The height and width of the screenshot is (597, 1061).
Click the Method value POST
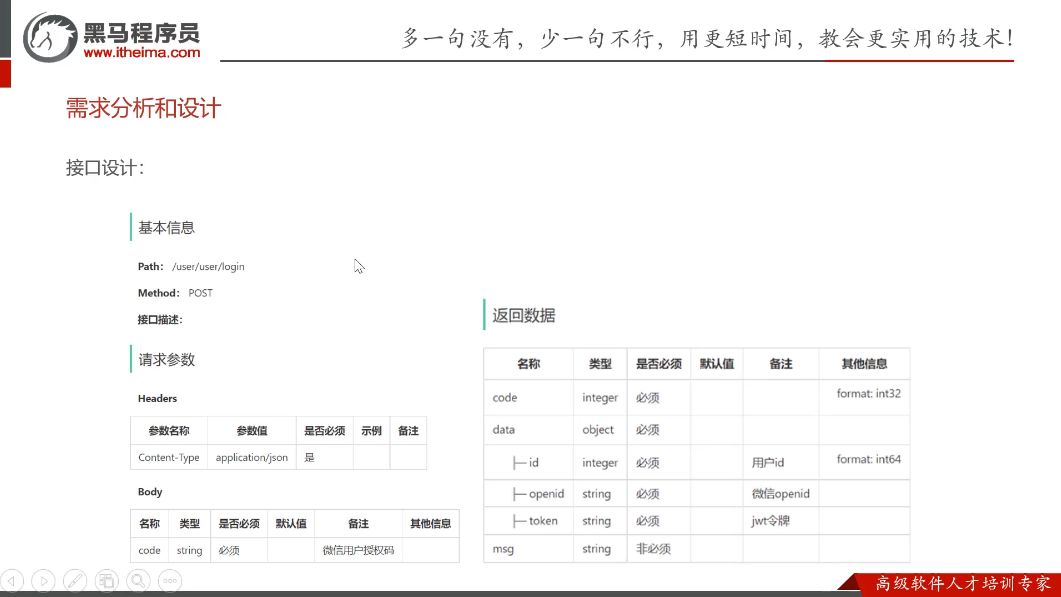(x=200, y=293)
